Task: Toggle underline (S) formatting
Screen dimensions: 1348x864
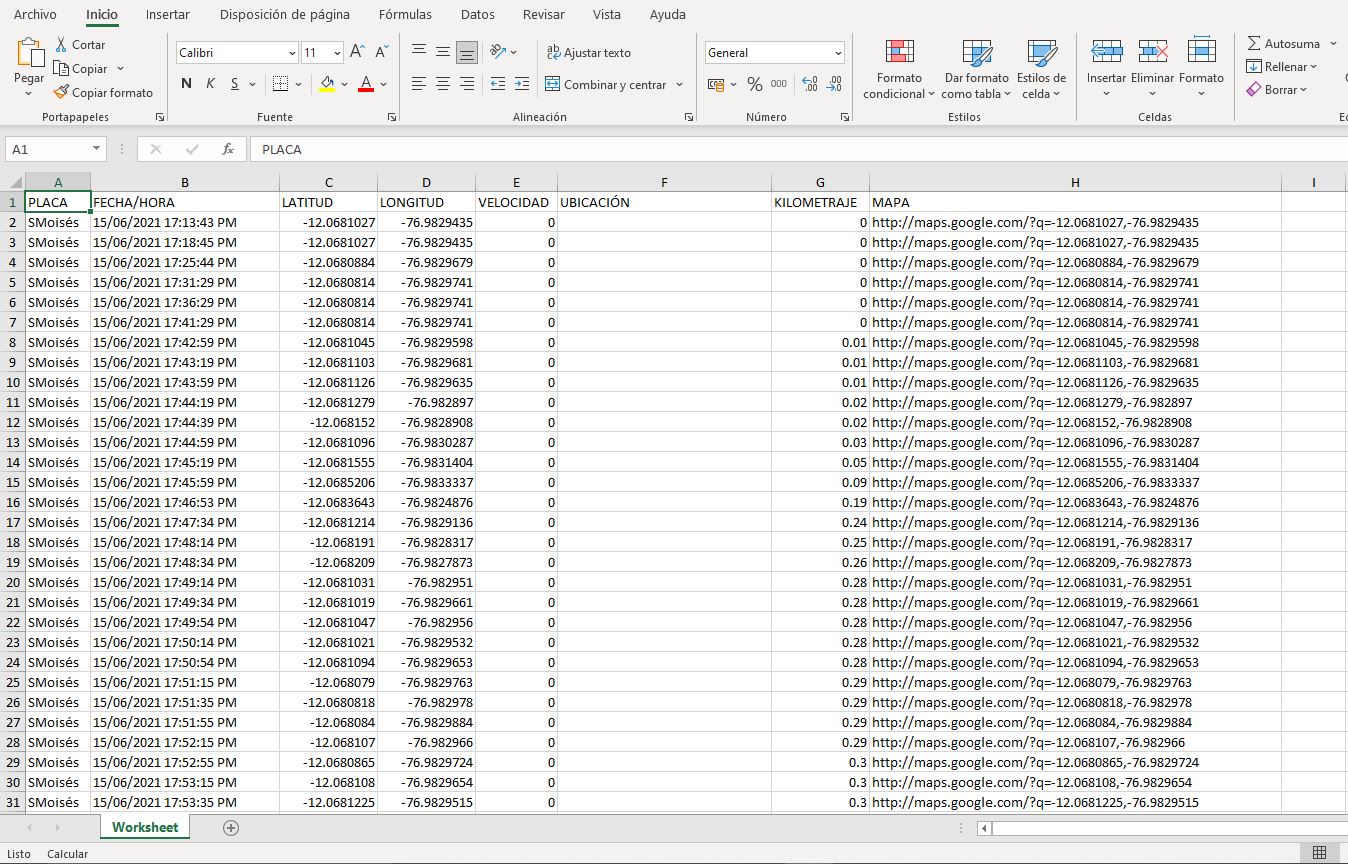Action: click(235, 84)
